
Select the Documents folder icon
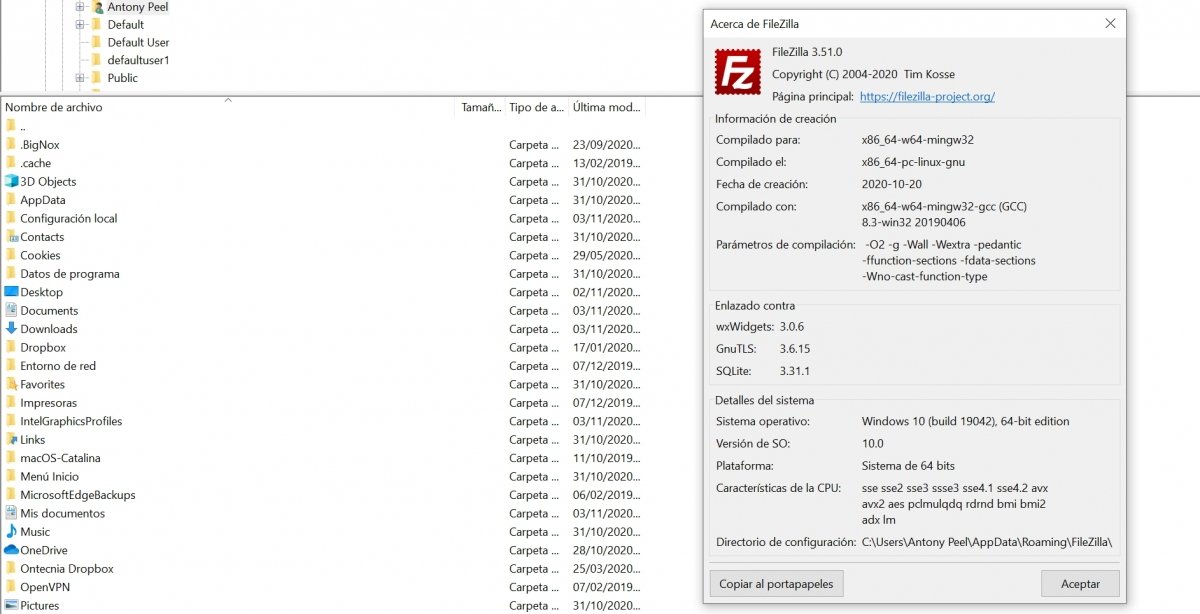click(11, 310)
